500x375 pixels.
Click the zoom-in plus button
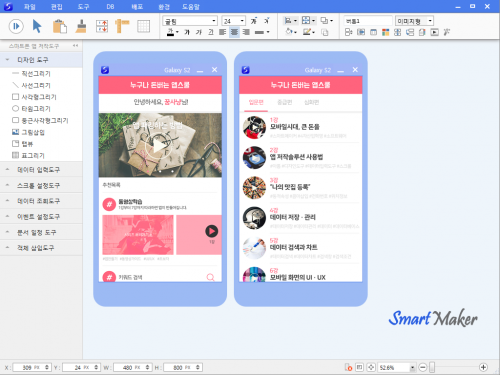[483, 367]
